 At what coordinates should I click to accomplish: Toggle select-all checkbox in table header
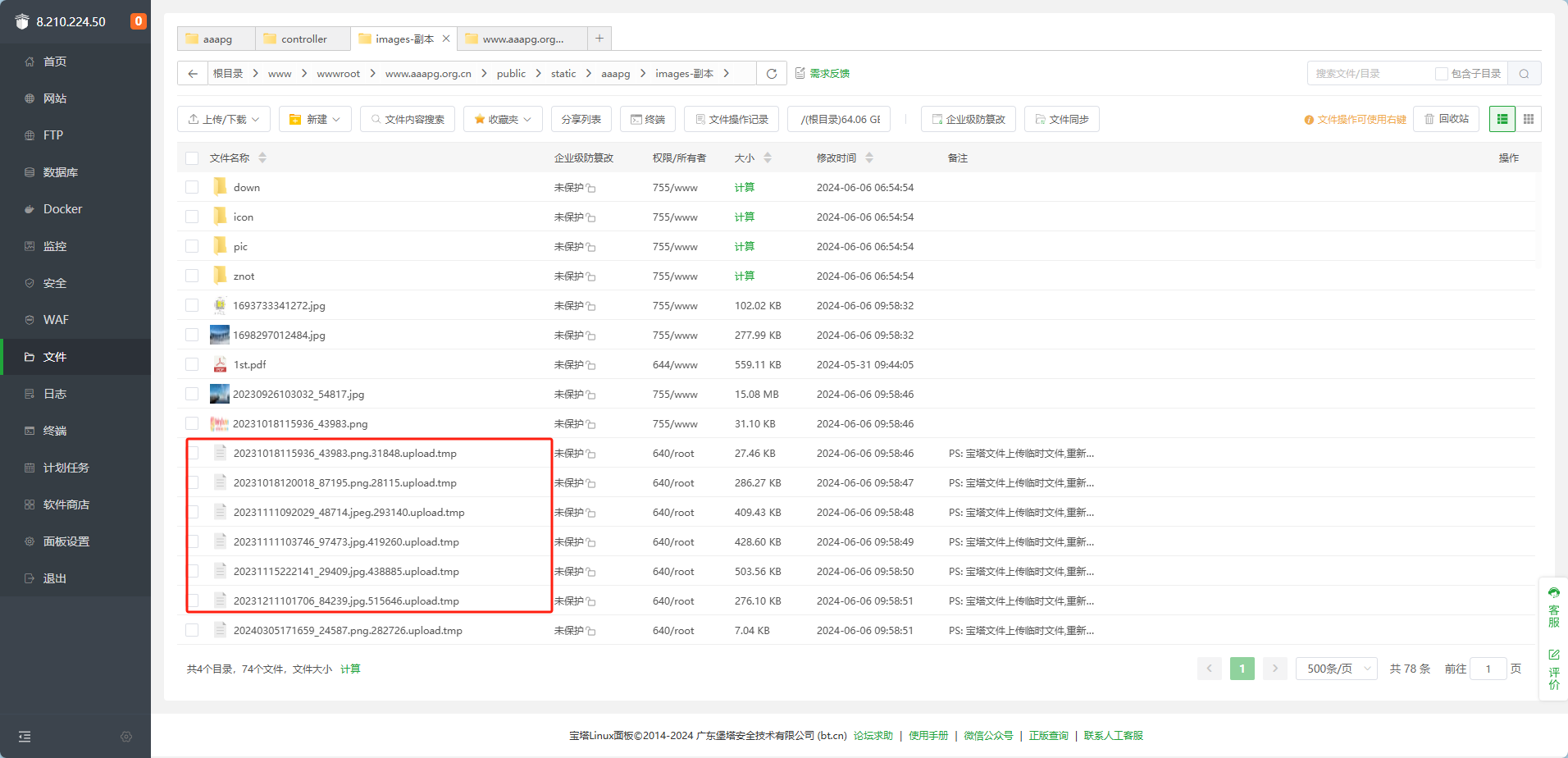[192, 158]
